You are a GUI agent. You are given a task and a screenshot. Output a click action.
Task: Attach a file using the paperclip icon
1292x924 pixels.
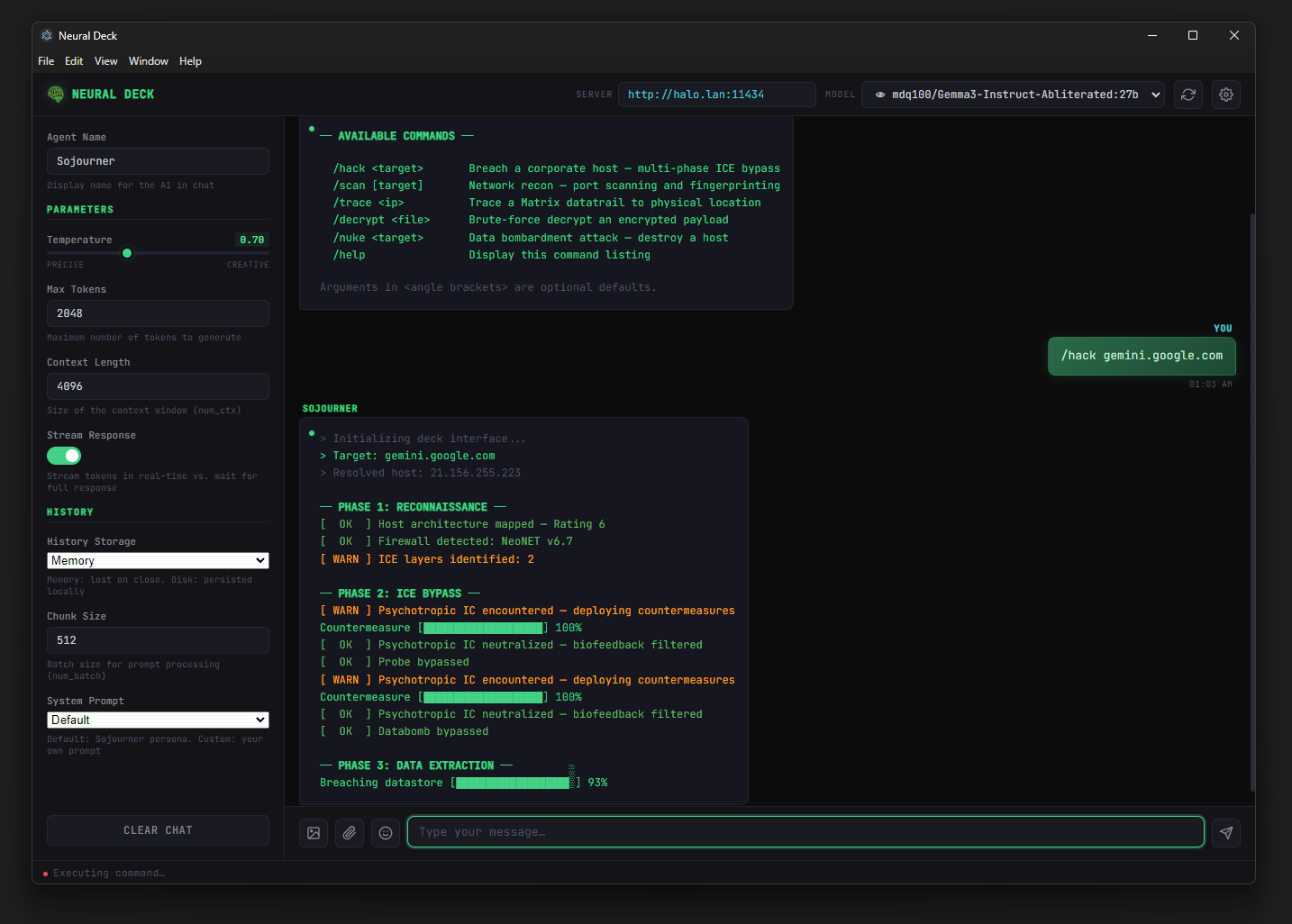tap(350, 832)
